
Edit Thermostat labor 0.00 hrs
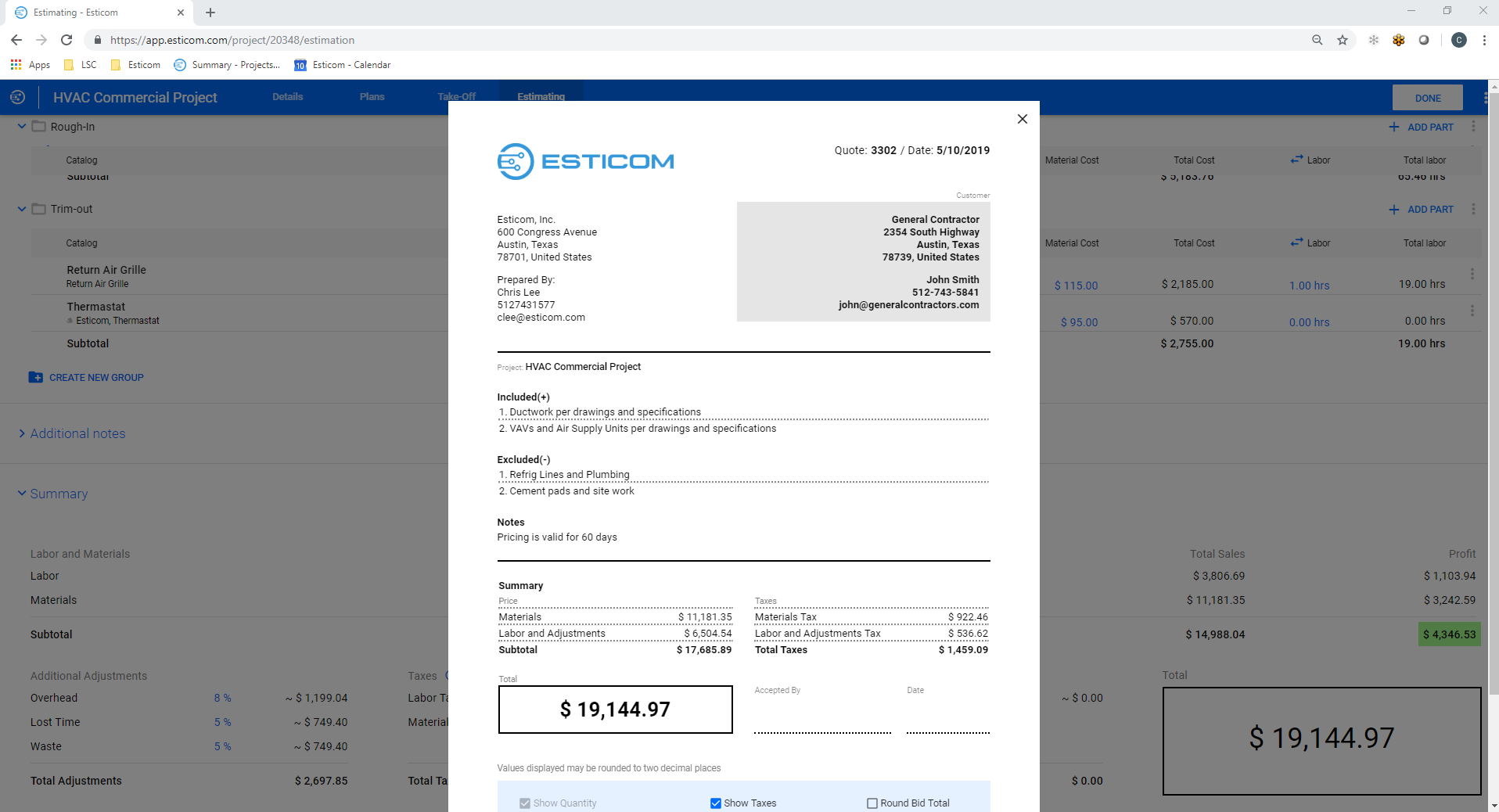(1309, 322)
